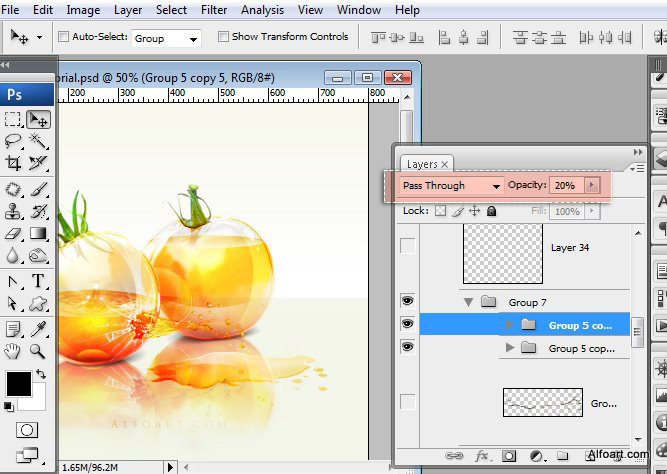This screenshot has height=474, width=667.
Task: Select the Eyedropper tool
Action: [x=38, y=329]
